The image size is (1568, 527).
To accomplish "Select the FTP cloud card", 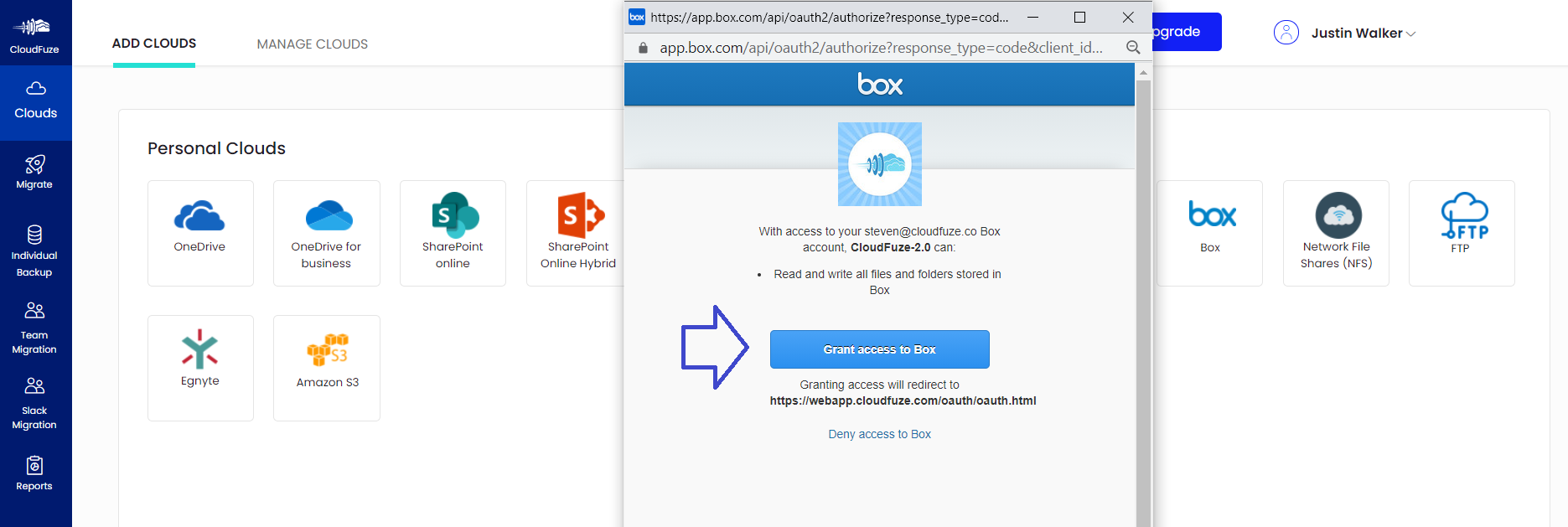I will pyautogui.click(x=1462, y=233).
